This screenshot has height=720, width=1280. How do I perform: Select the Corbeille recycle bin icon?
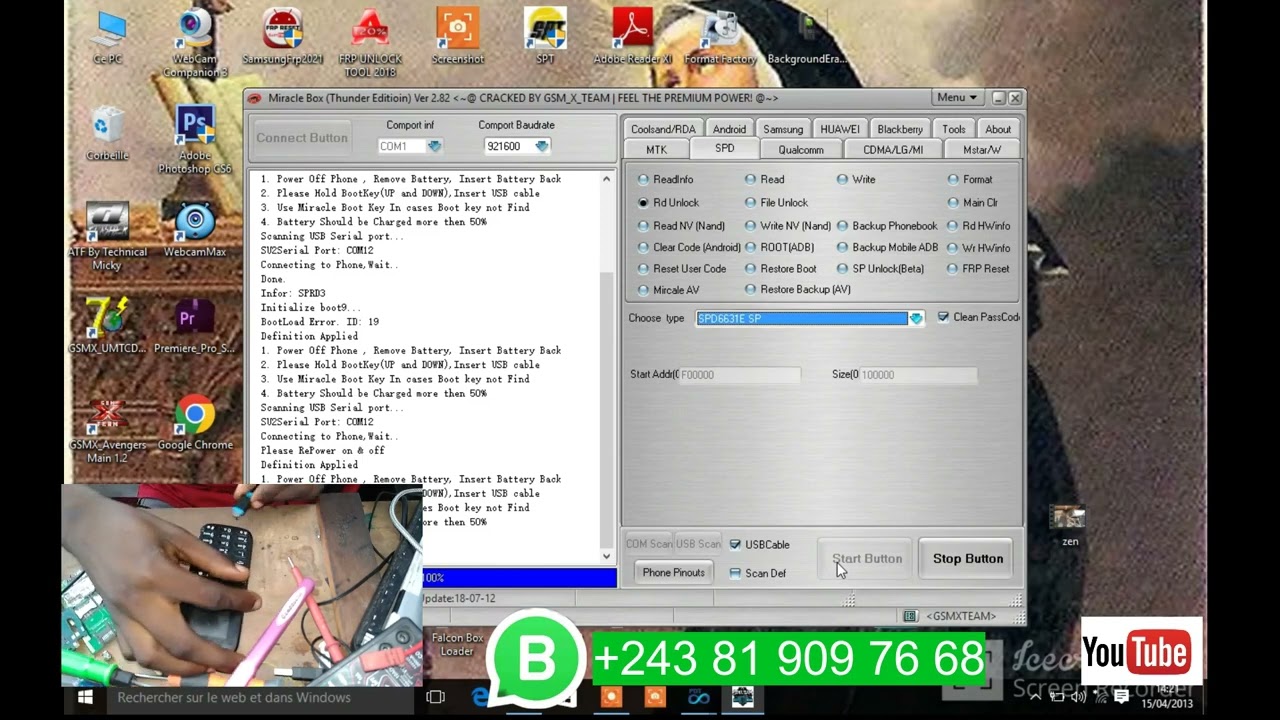107,134
